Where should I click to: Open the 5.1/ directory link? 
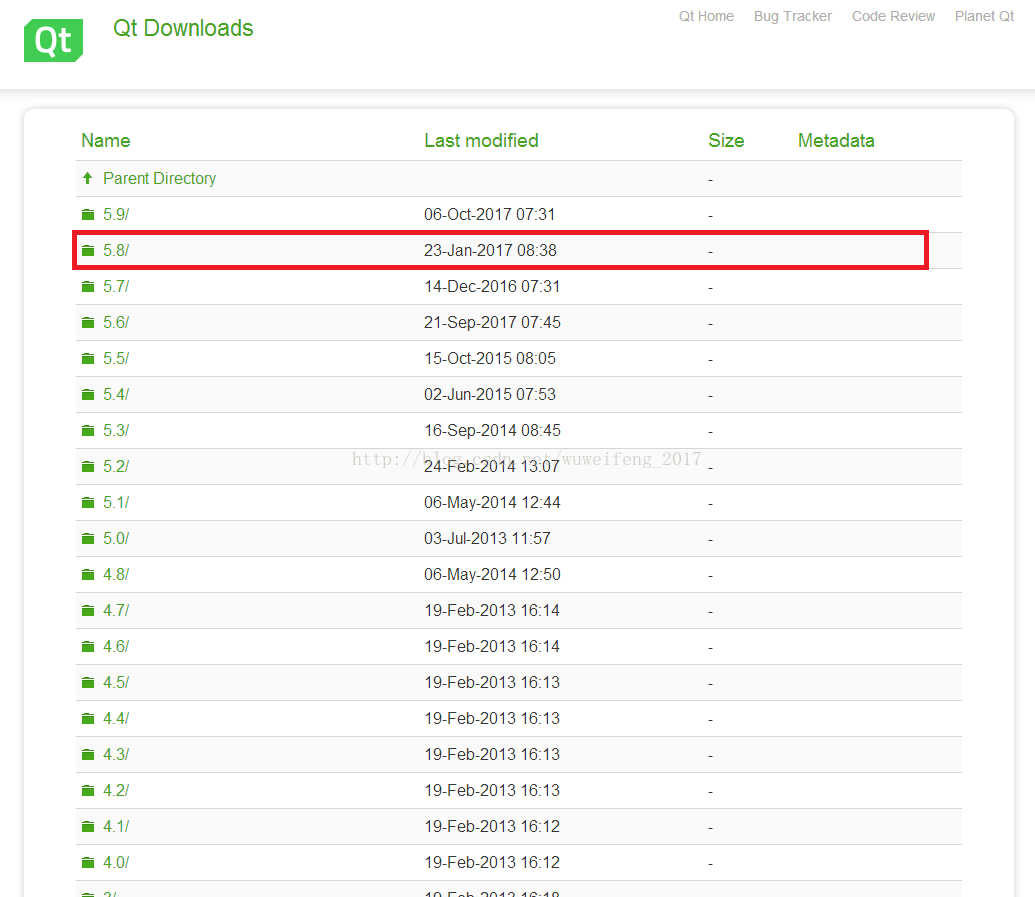[116, 502]
